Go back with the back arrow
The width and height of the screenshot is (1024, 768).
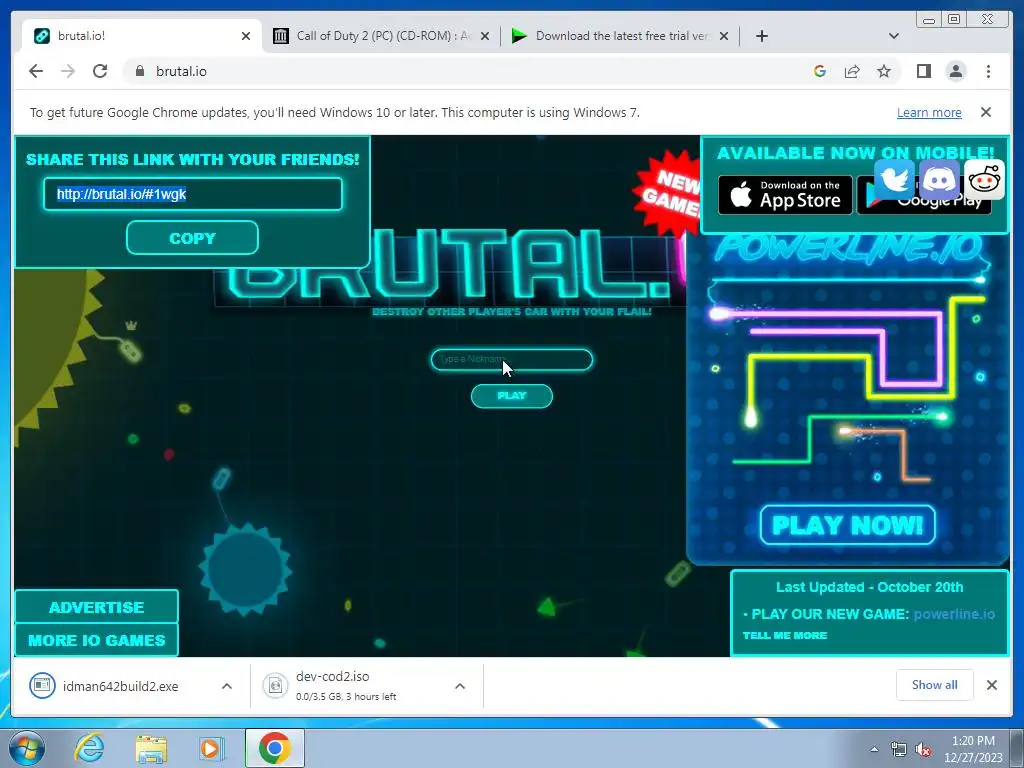(x=36, y=71)
